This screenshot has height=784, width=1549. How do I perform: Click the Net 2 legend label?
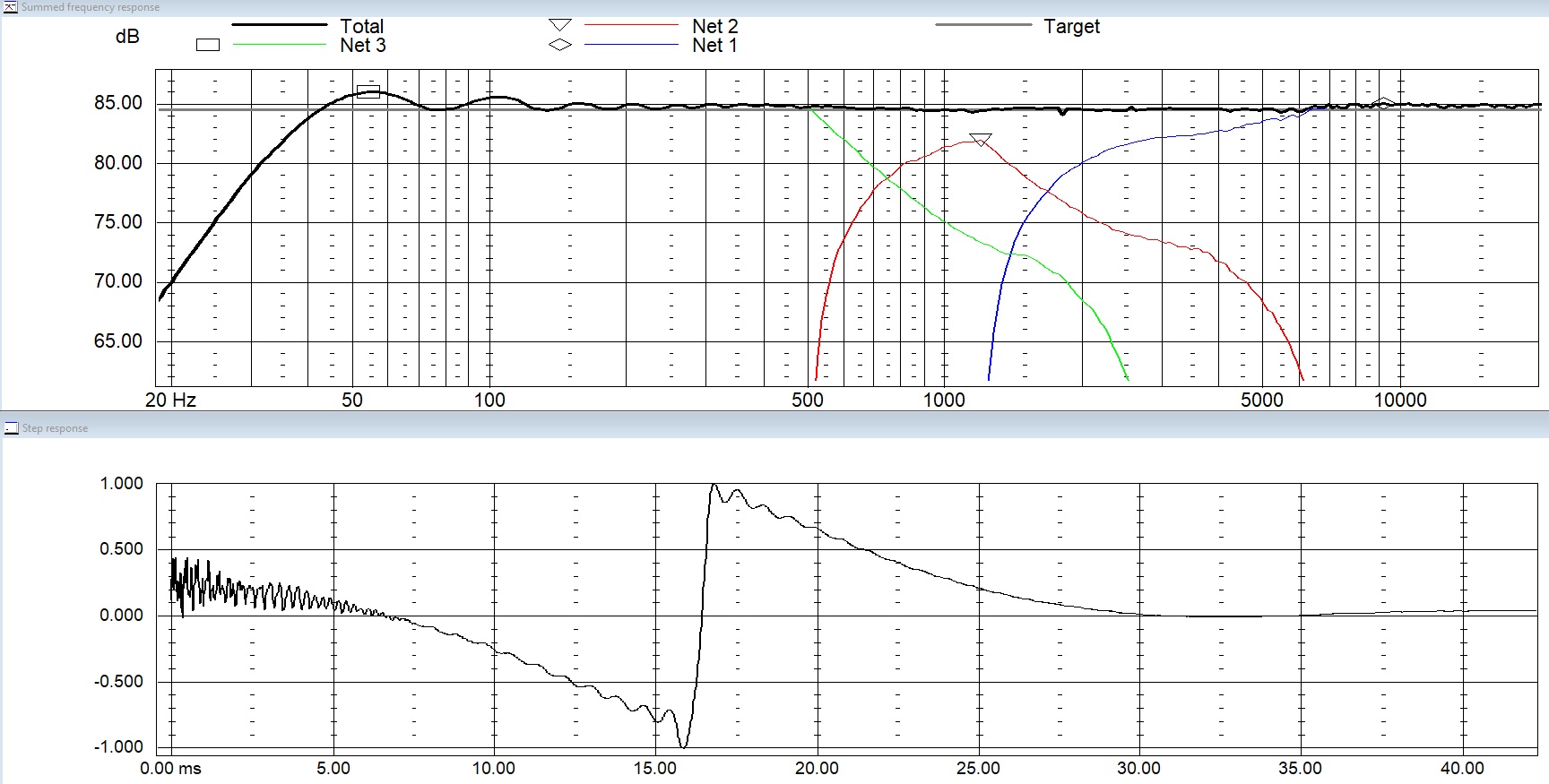point(714,26)
